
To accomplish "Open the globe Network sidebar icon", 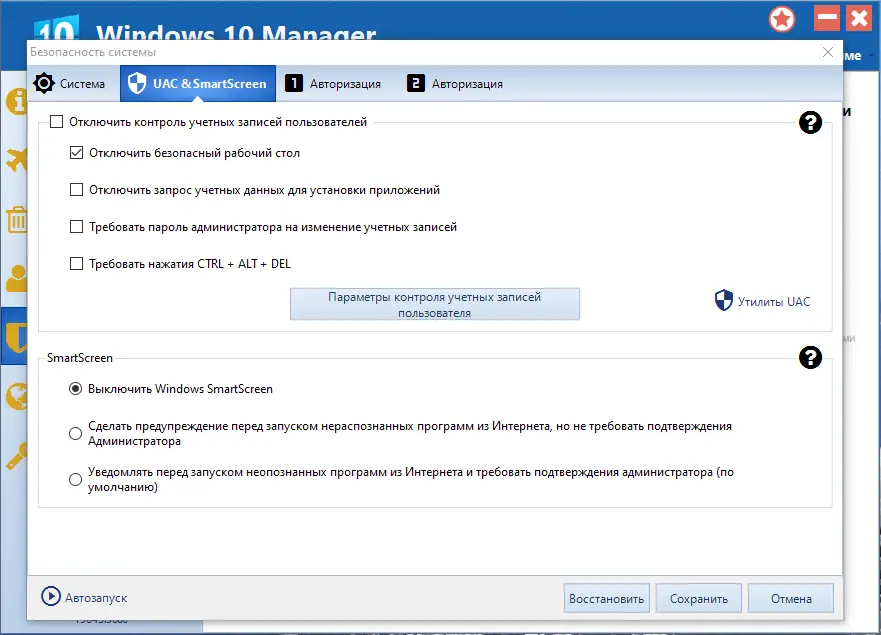I will click(17, 397).
